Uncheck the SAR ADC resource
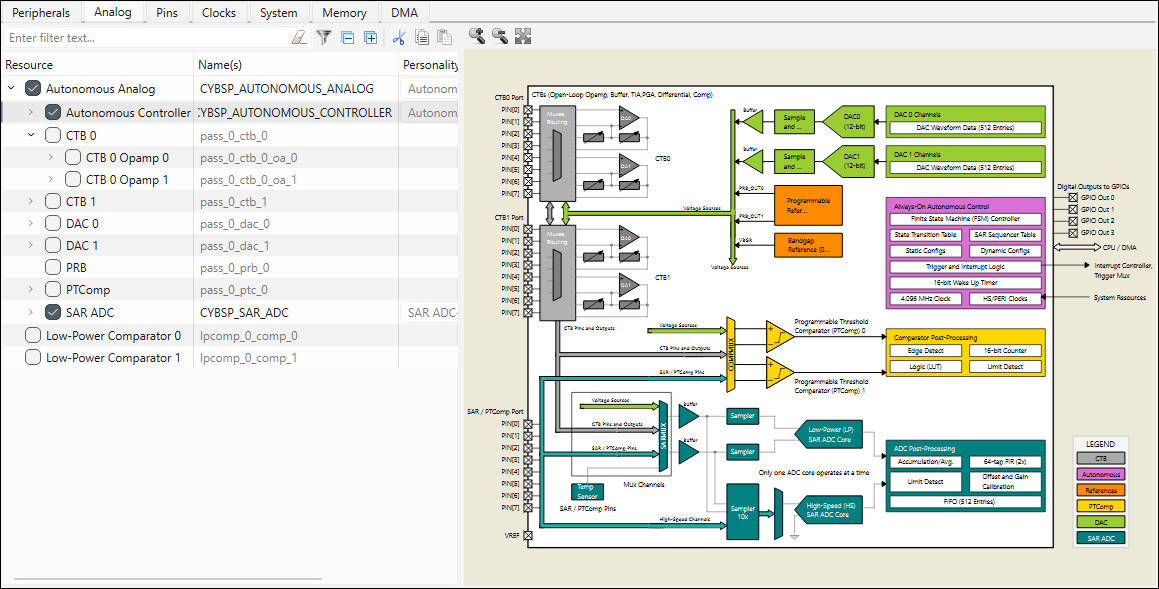This screenshot has height=589, width=1159. [53, 313]
